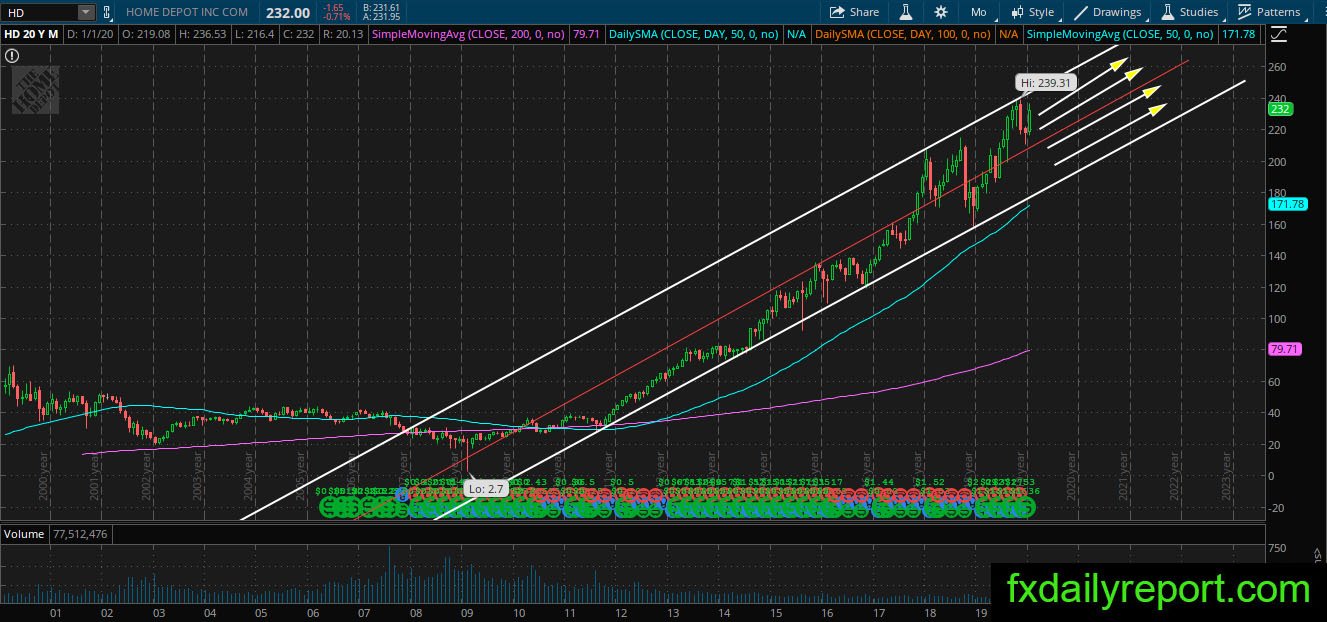Screen dimensions: 1327x622
Task: Select the HD 20 Y M timeframe label
Action: (32, 34)
